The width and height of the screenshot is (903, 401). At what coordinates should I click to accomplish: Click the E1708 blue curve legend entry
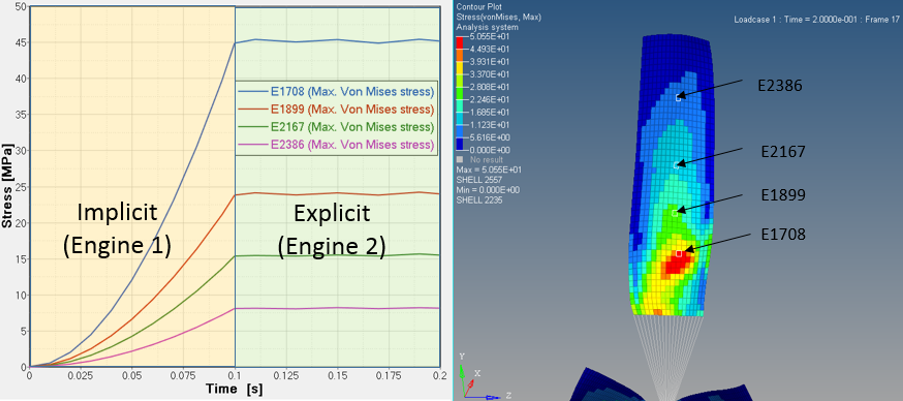(336, 92)
